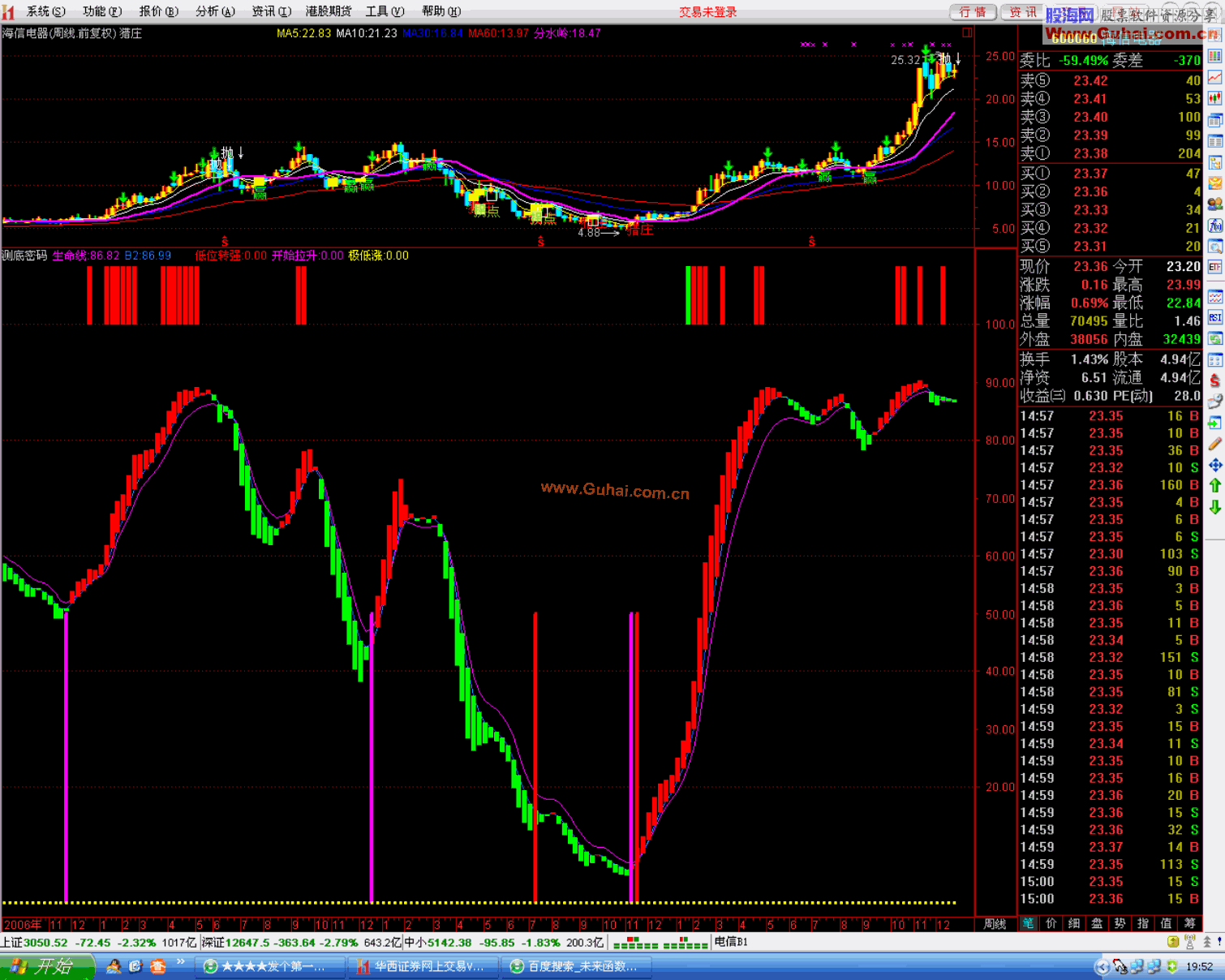Click the 测底密码 indicator name
Image resolution: width=1225 pixels, height=980 pixels.
(x=24, y=256)
